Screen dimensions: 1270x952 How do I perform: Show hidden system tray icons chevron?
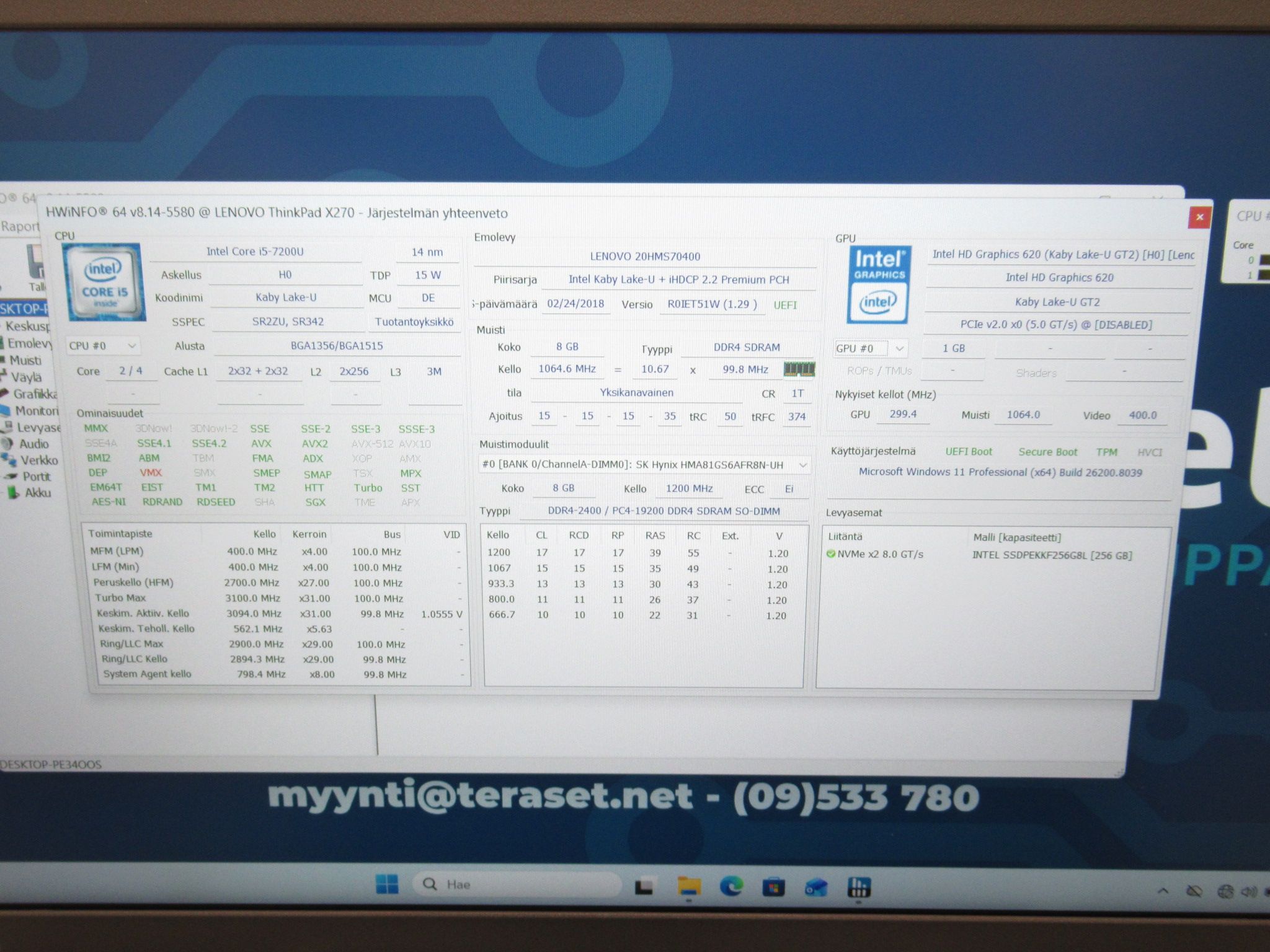(1163, 891)
